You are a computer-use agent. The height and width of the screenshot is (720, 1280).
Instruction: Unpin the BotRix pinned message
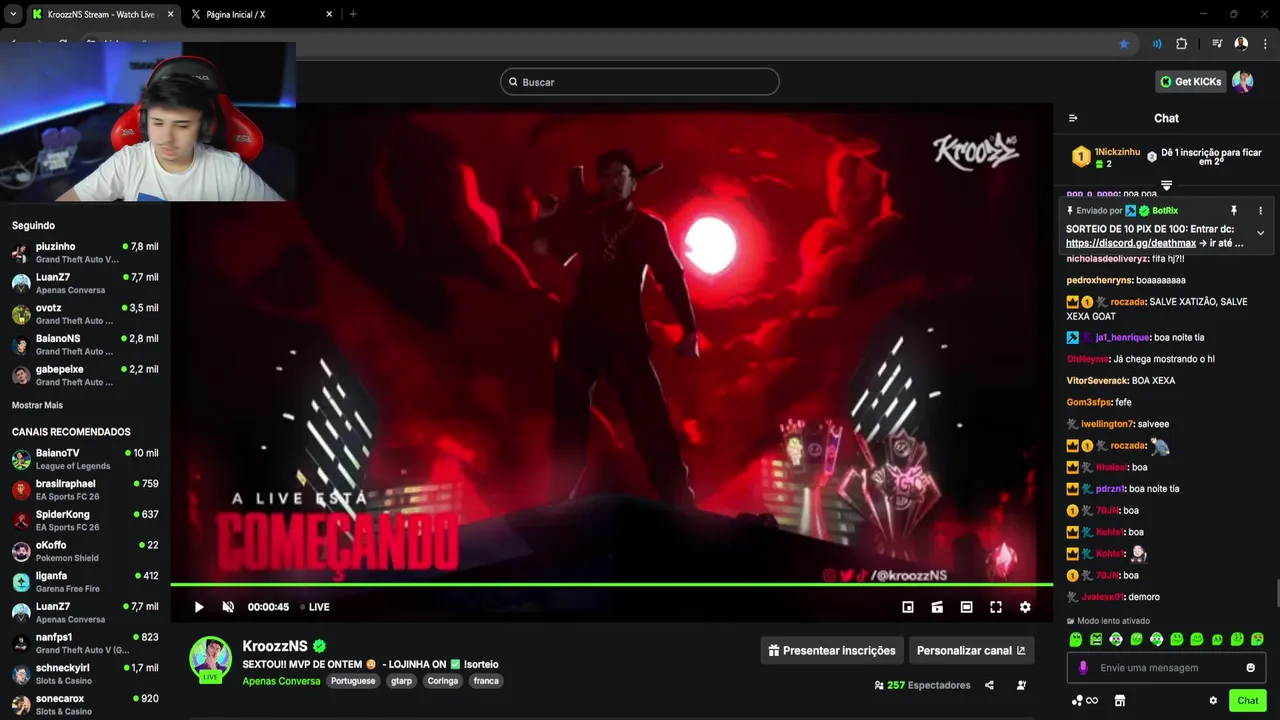pos(1233,211)
